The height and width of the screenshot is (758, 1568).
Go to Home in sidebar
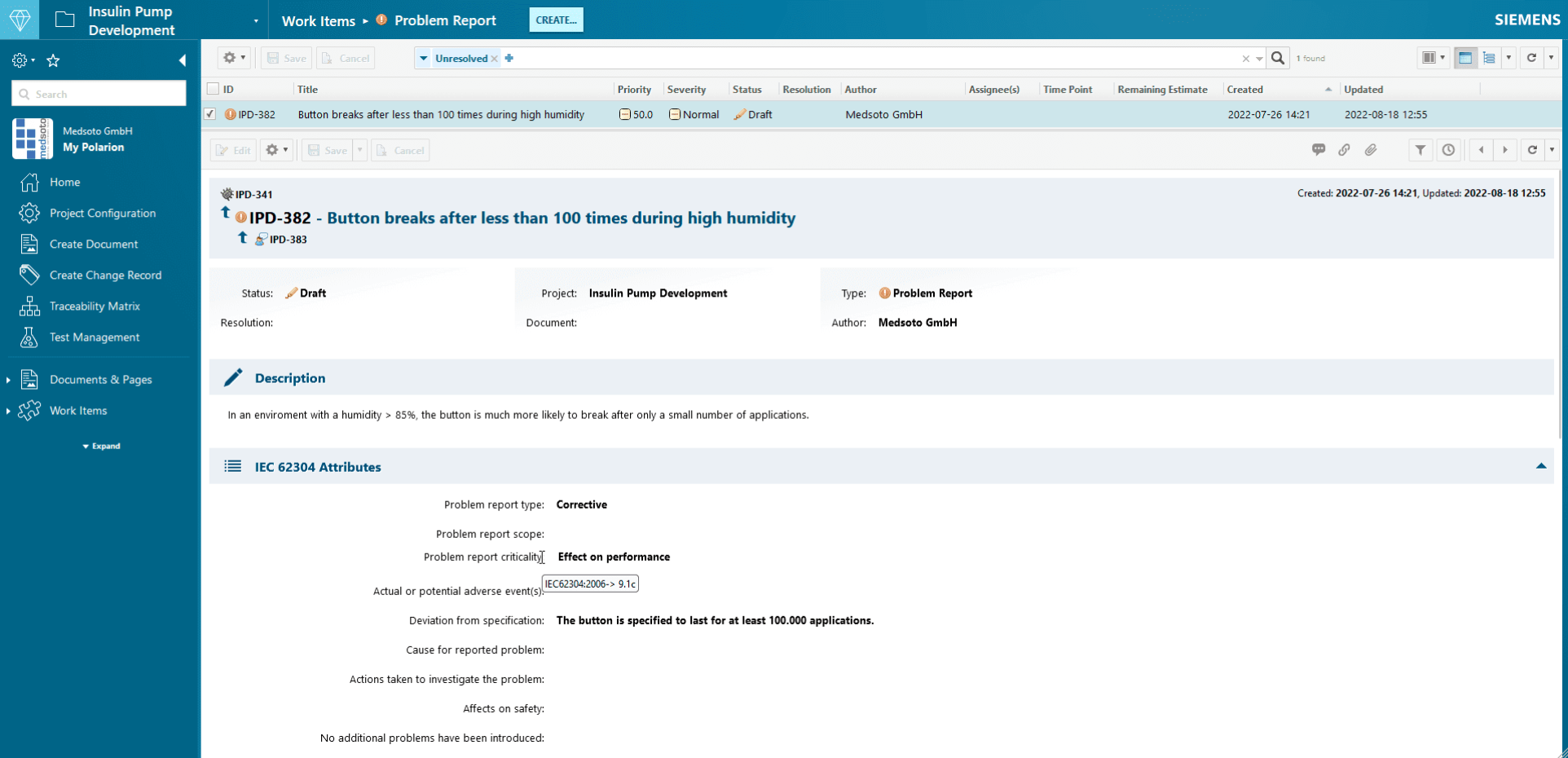coord(64,182)
